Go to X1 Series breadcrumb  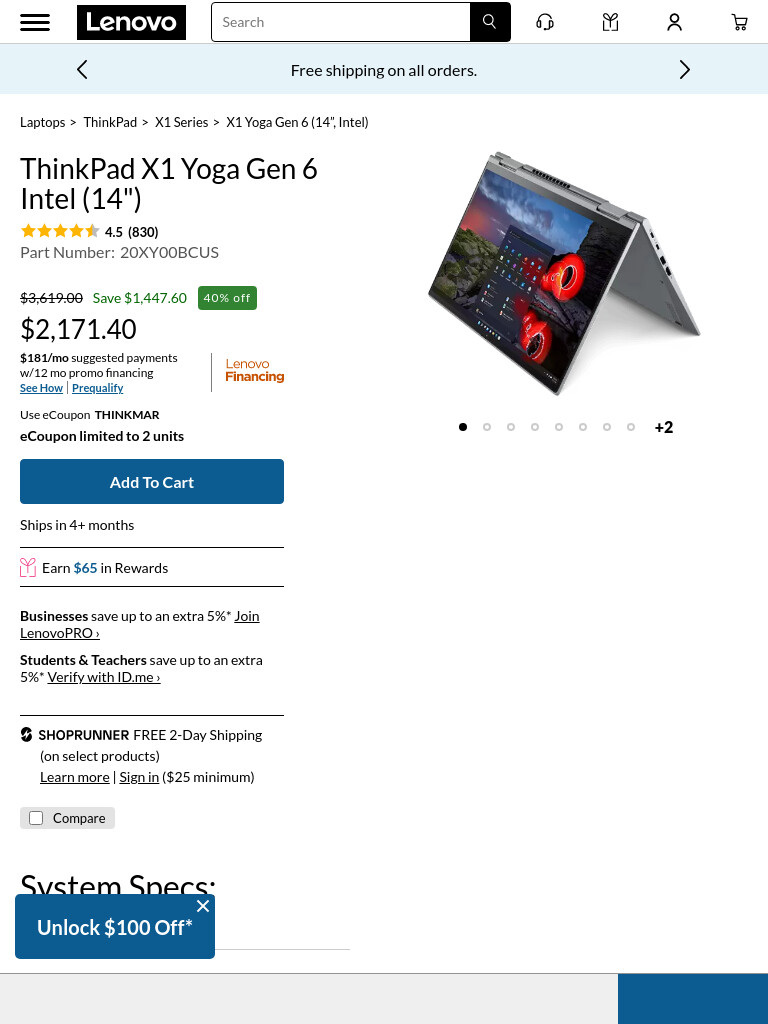point(182,122)
